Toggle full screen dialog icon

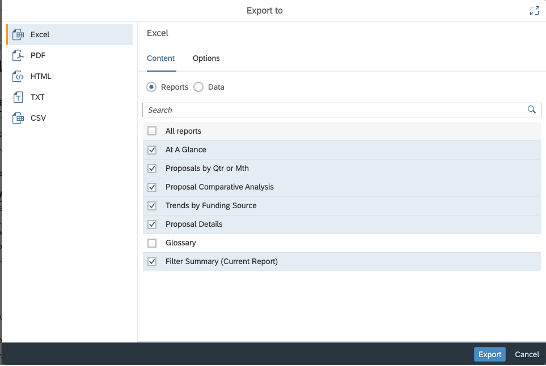534,11
